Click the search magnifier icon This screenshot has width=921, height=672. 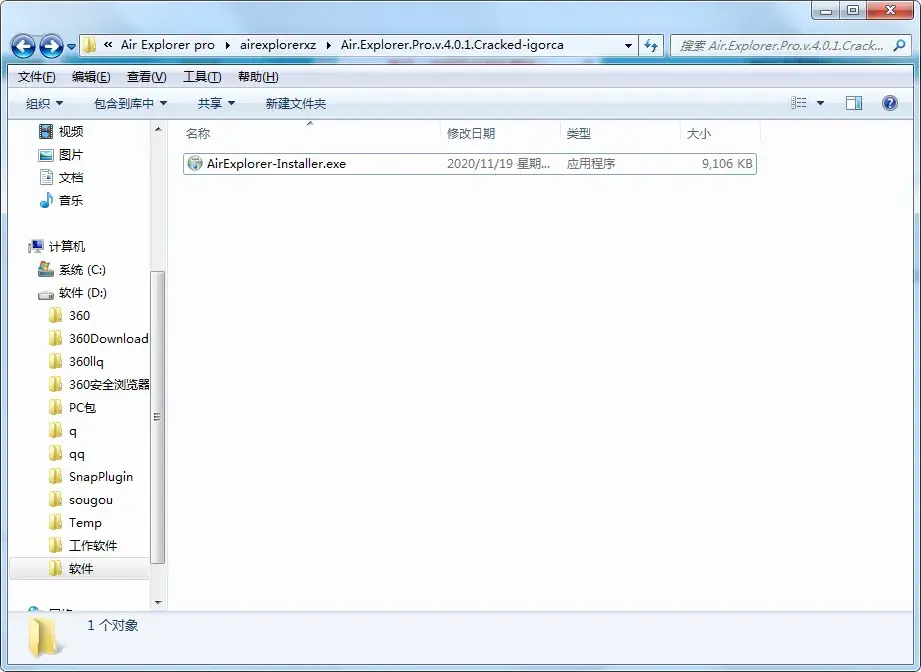(899, 45)
